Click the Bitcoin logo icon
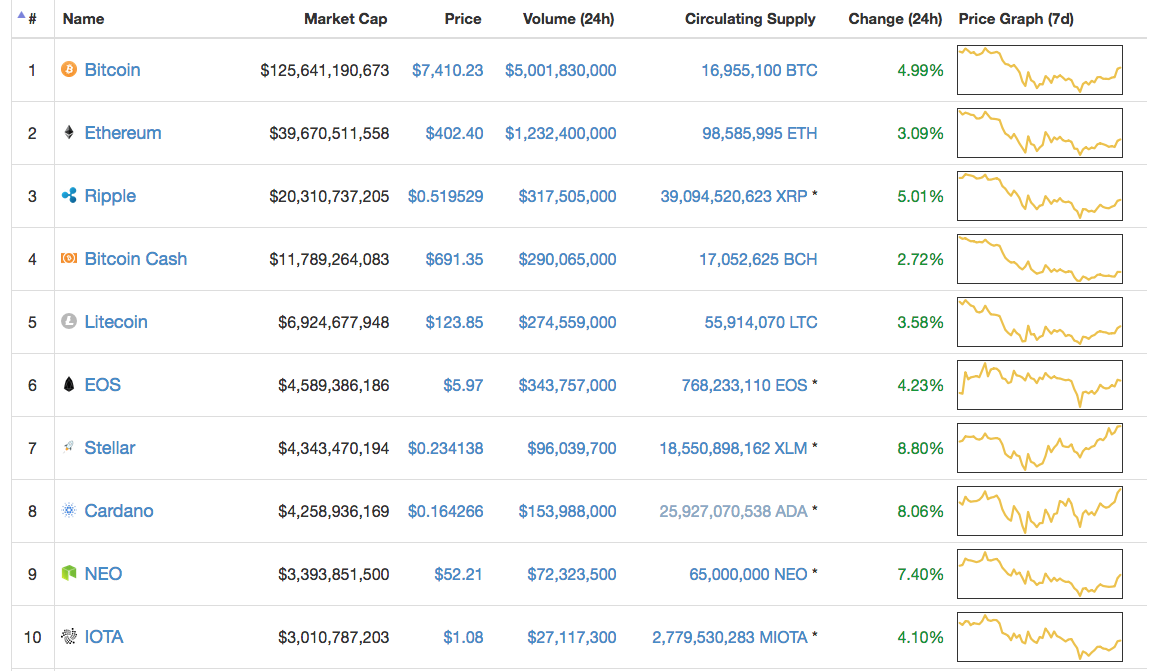Viewport: 1154px width, 671px height. click(x=69, y=70)
